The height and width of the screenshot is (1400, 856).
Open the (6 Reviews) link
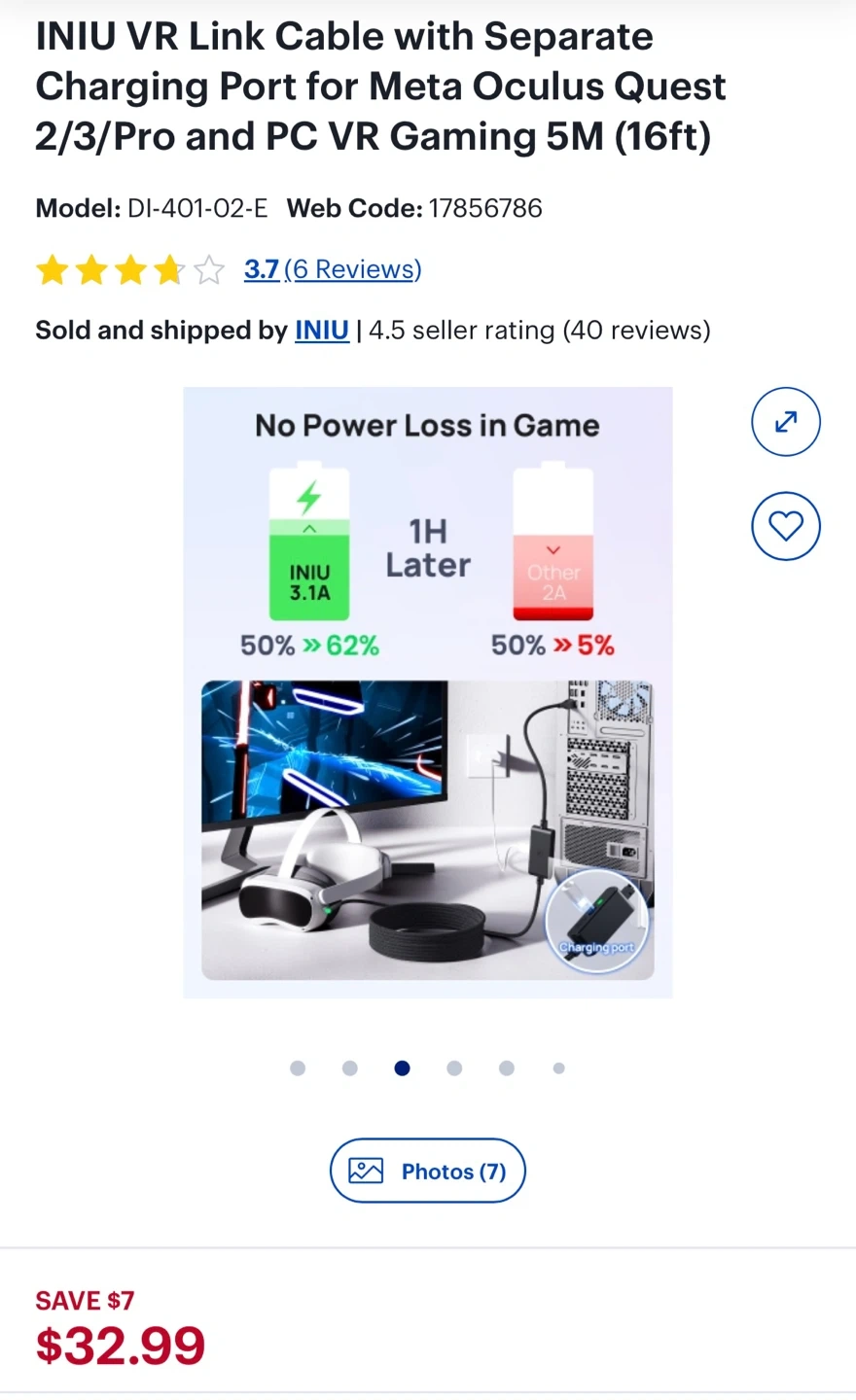tap(353, 269)
